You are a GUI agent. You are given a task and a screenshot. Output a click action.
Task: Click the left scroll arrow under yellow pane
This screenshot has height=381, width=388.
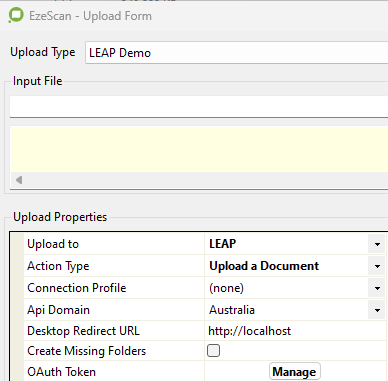(x=19, y=180)
